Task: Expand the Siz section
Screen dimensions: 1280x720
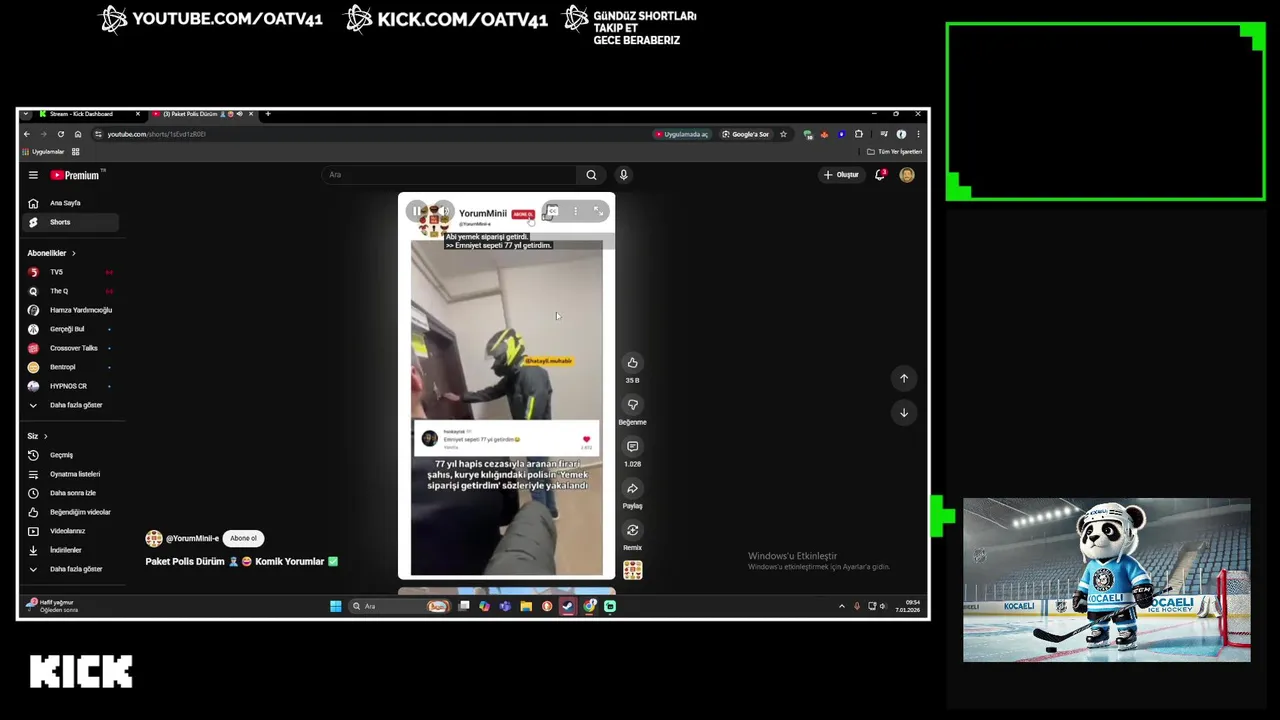Action: pyautogui.click(x=38, y=436)
